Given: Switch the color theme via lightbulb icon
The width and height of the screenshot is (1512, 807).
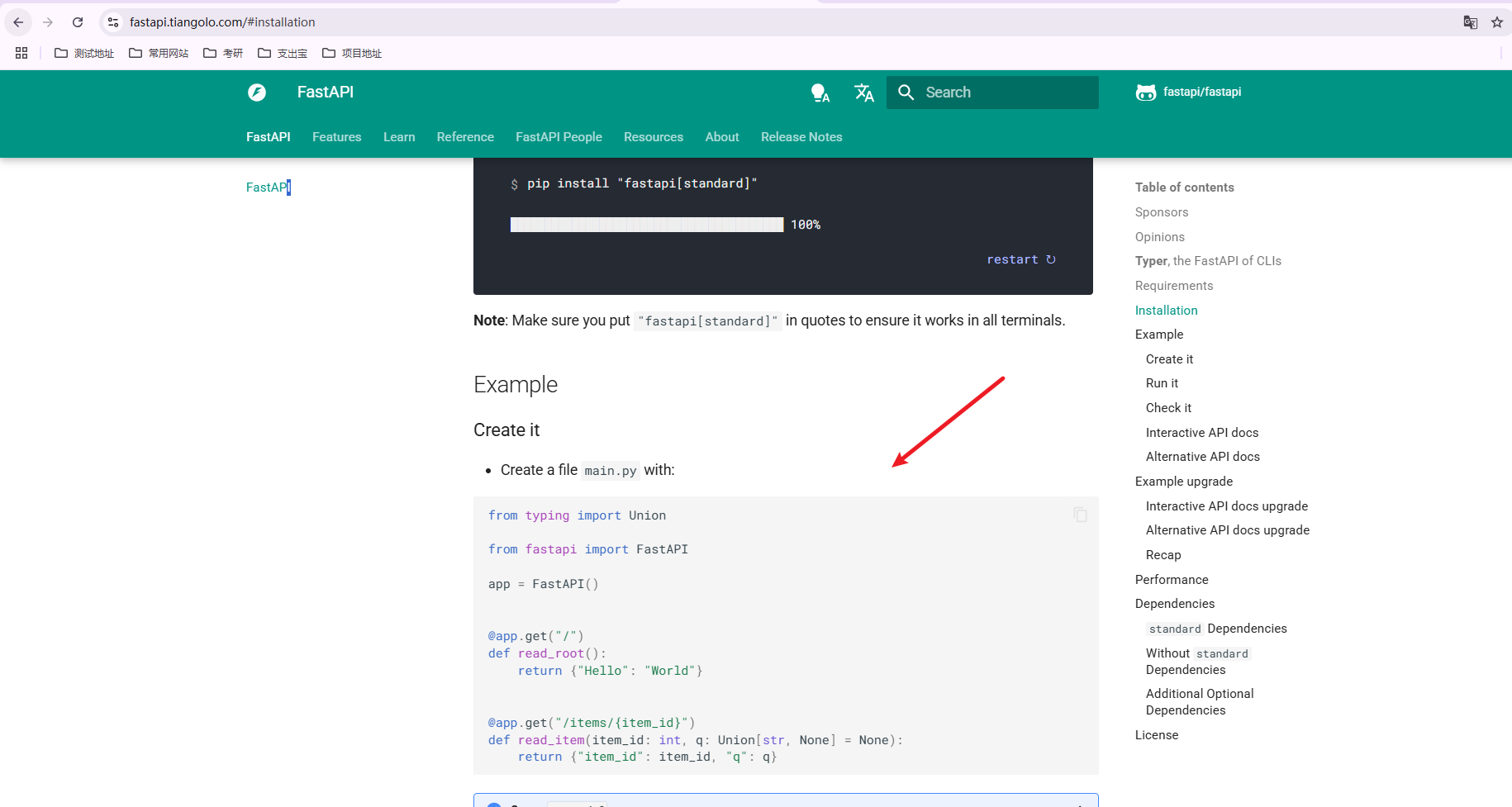Looking at the screenshot, I should click(820, 93).
